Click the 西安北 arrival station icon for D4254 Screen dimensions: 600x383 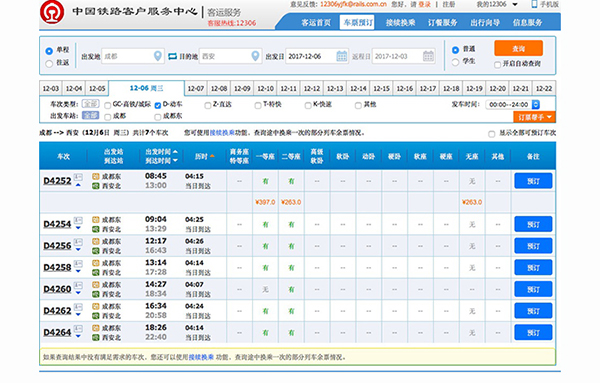96,229
